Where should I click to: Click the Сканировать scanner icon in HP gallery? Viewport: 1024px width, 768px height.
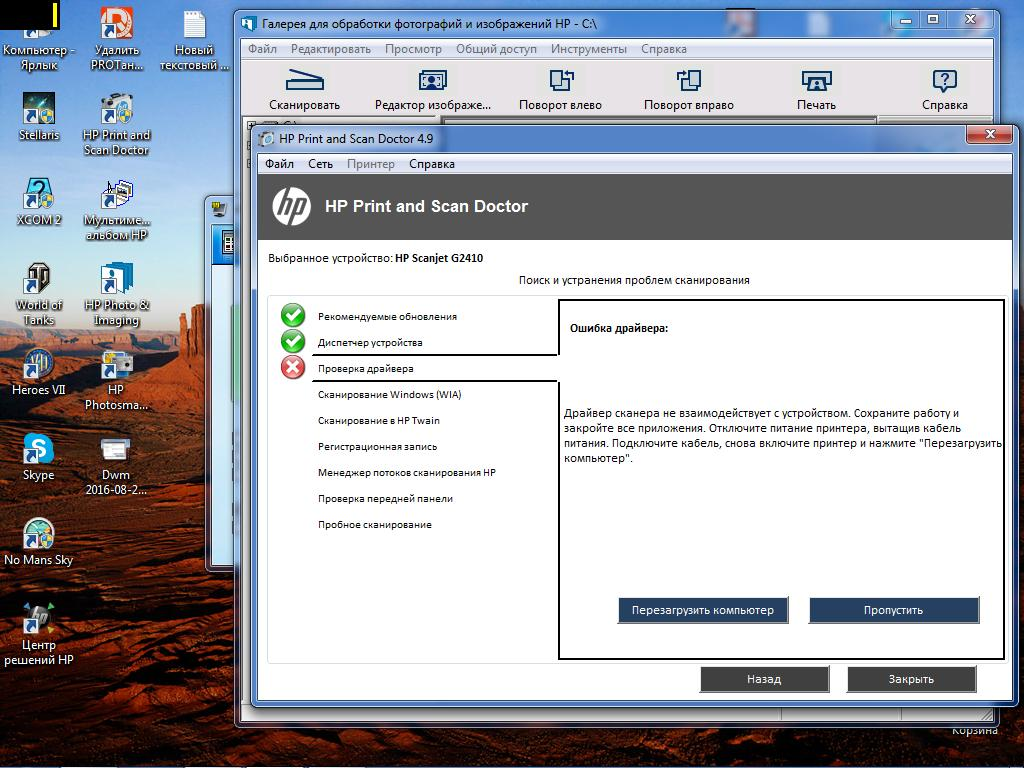tap(304, 80)
